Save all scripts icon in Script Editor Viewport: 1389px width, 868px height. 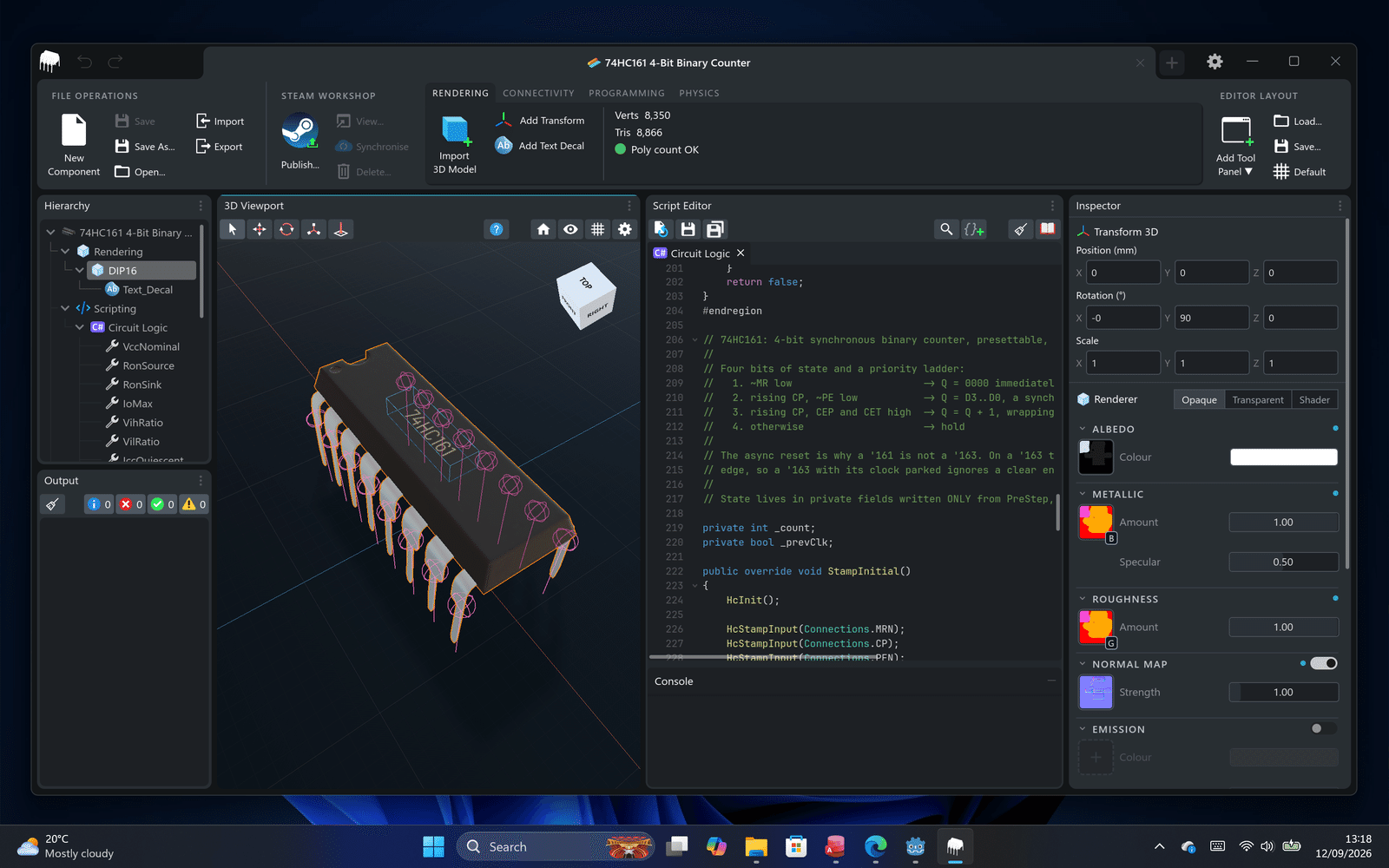coord(715,229)
